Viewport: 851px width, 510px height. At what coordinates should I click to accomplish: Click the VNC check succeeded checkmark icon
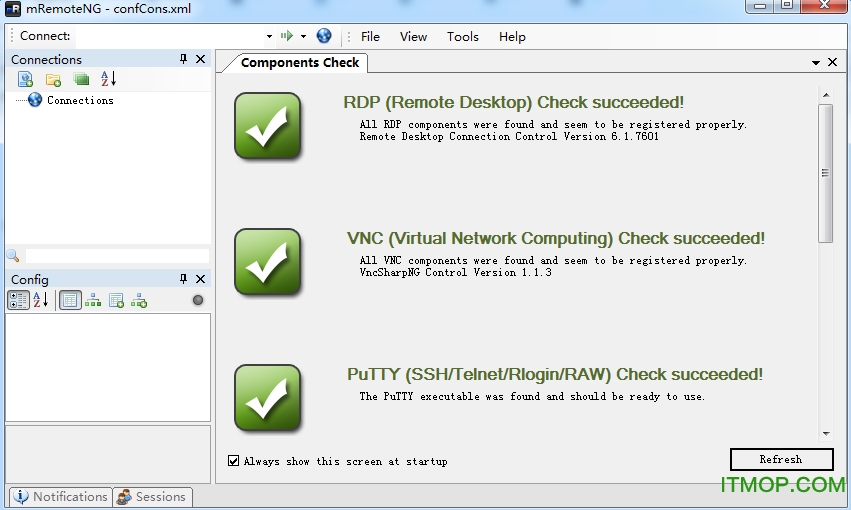point(268,262)
